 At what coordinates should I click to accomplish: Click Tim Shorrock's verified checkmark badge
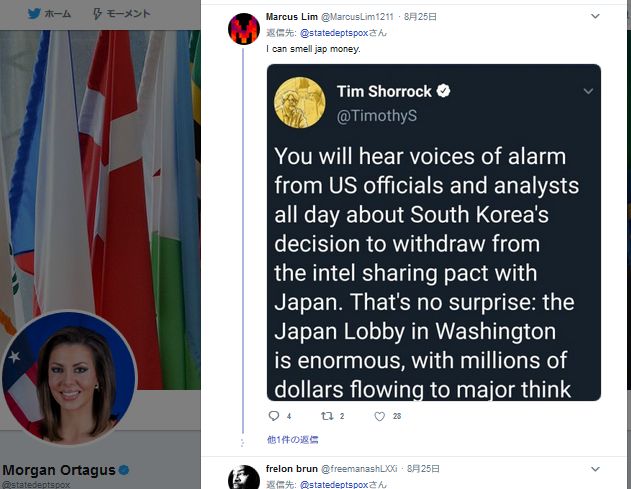point(443,91)
